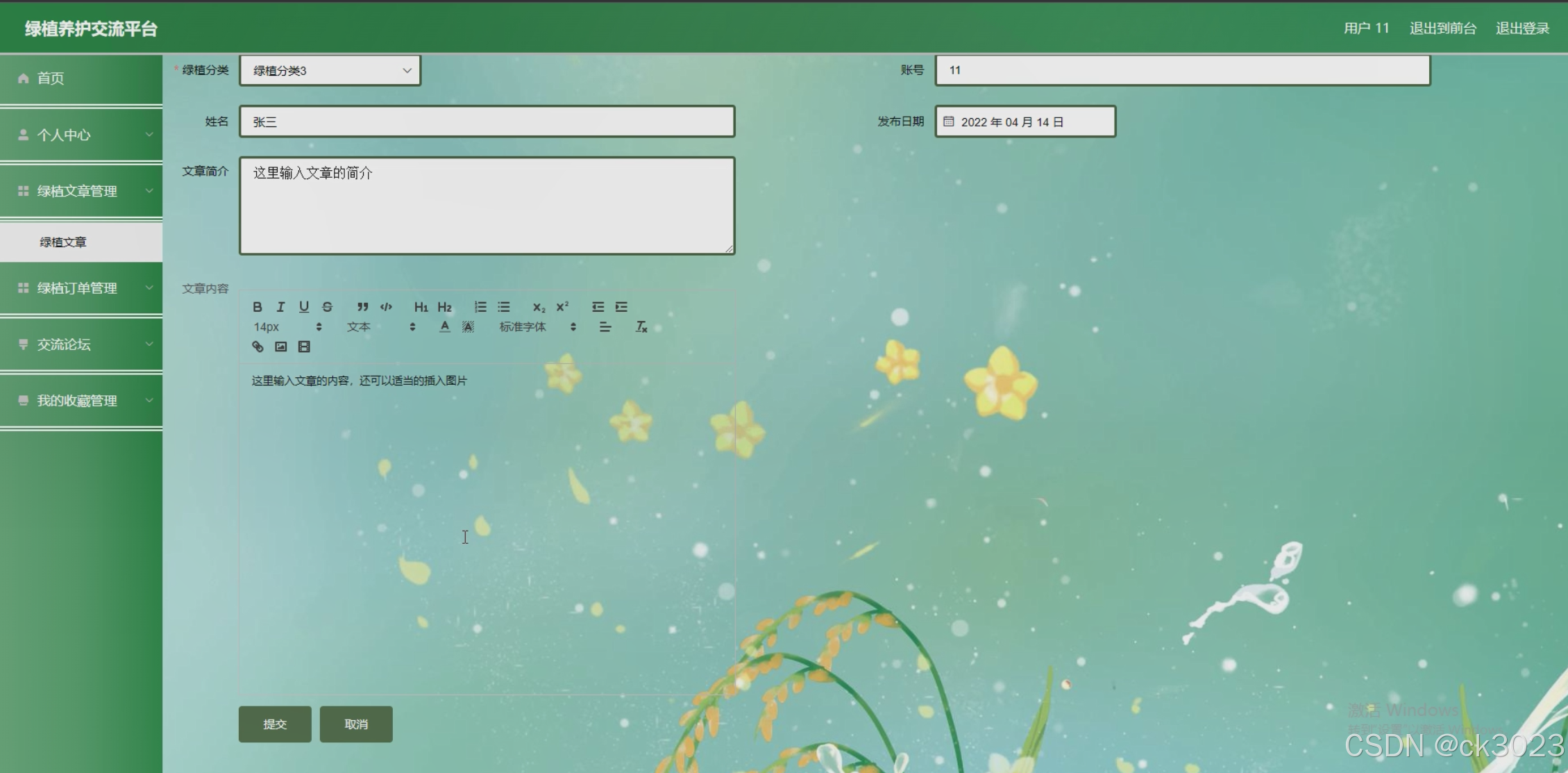Click the insert video icon
Screen dimensions: 1568x773
(x=304, y=347)
